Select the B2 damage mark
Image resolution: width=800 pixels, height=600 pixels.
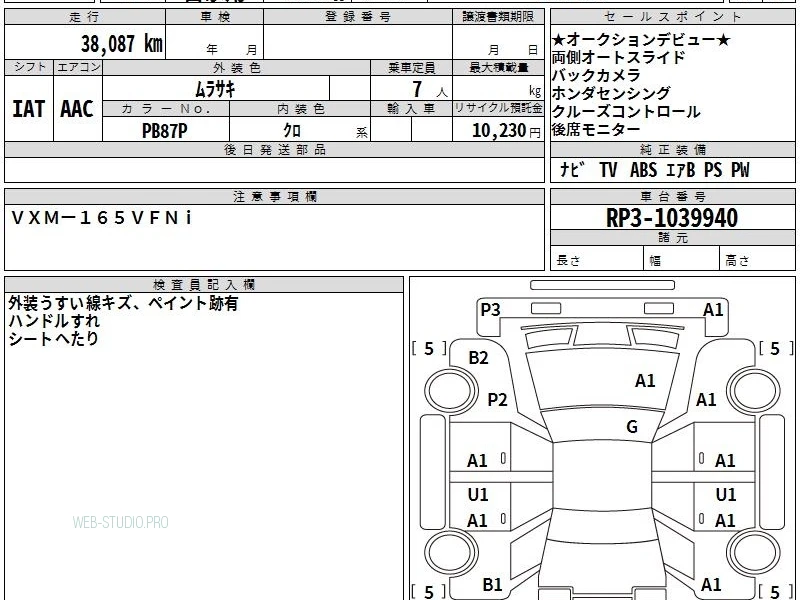click(479, 358)
